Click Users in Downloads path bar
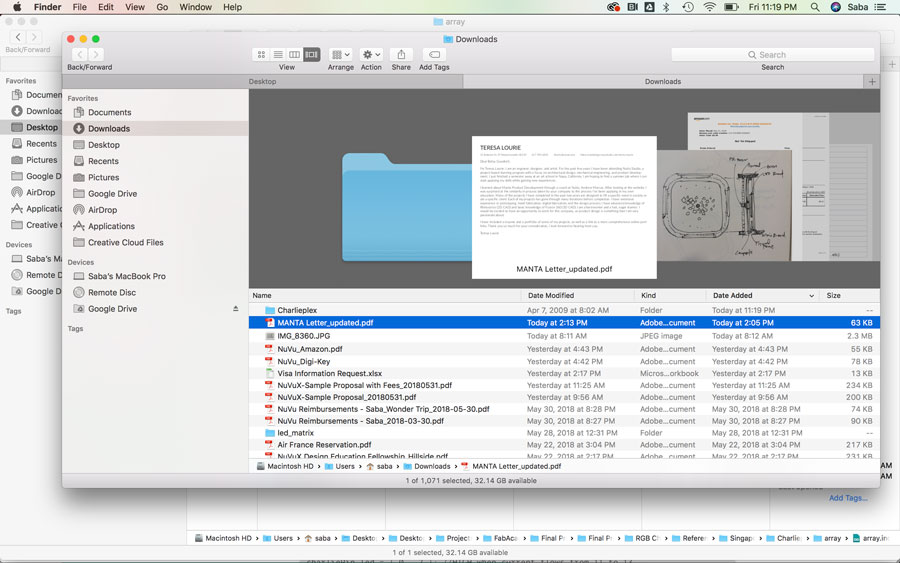This screenshot has height=563, width=900. tap(340, 467)
